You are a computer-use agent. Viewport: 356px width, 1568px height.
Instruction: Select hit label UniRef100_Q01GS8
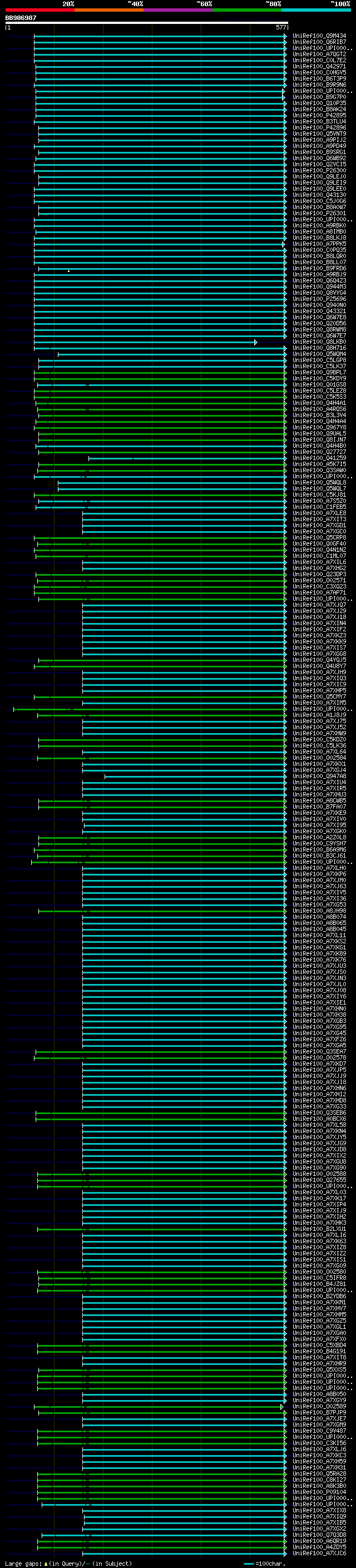click(x=319, y=385)
